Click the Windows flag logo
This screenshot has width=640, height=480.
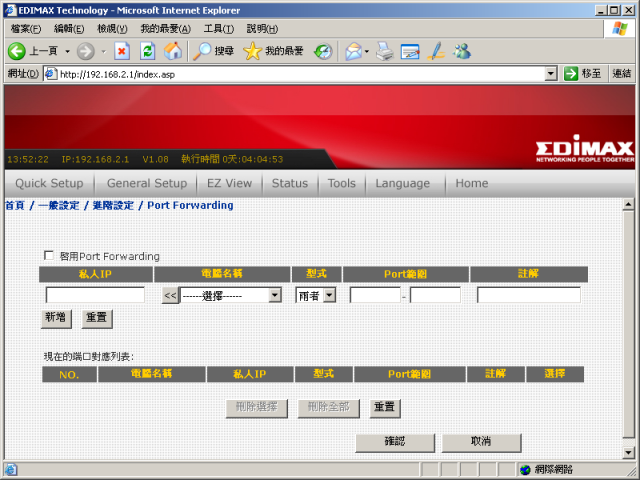pyautogui.click(x=619, y=29)
